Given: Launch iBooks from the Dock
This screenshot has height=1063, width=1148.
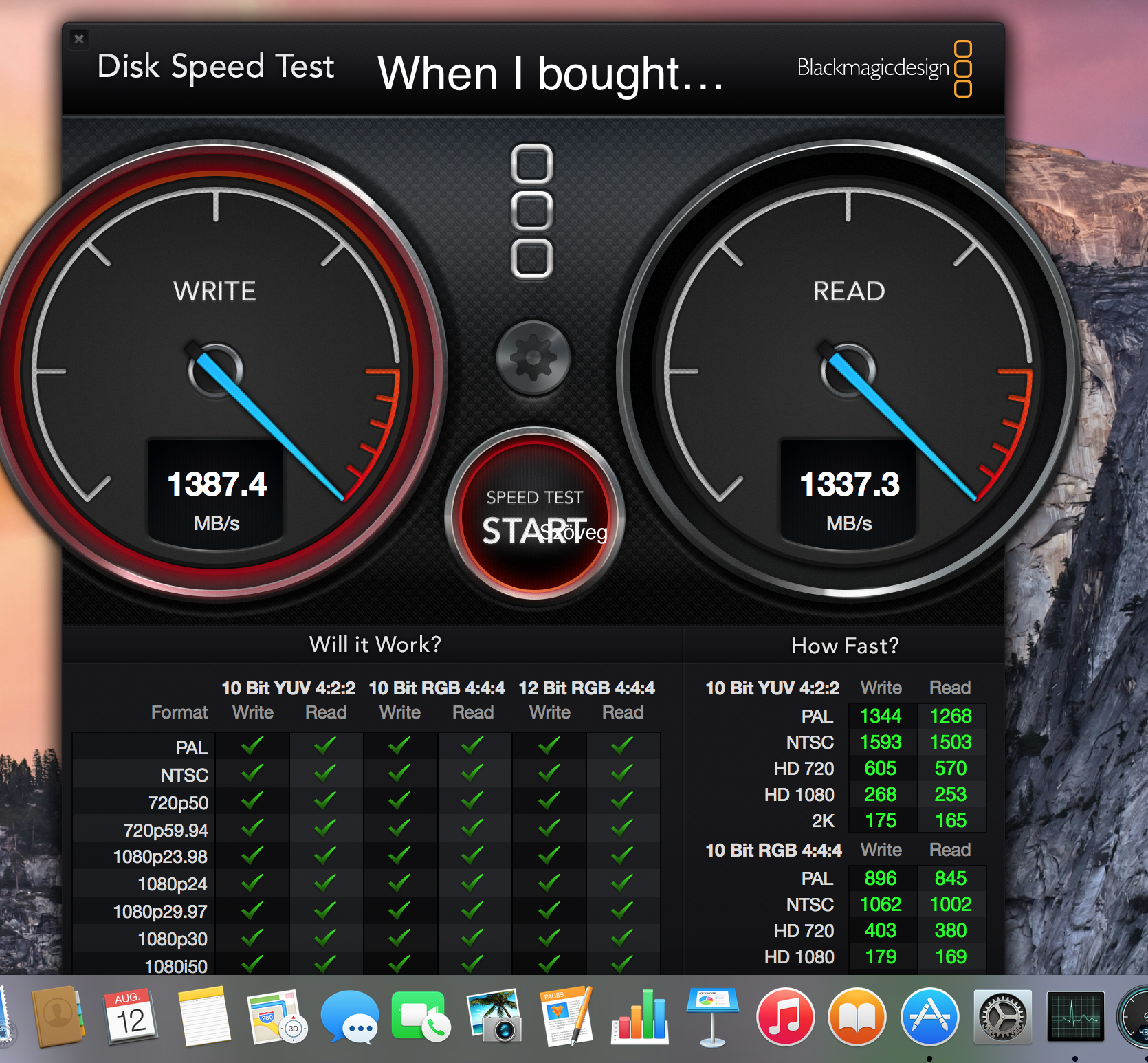Looking at the screenshot, I should [857, 1016].
